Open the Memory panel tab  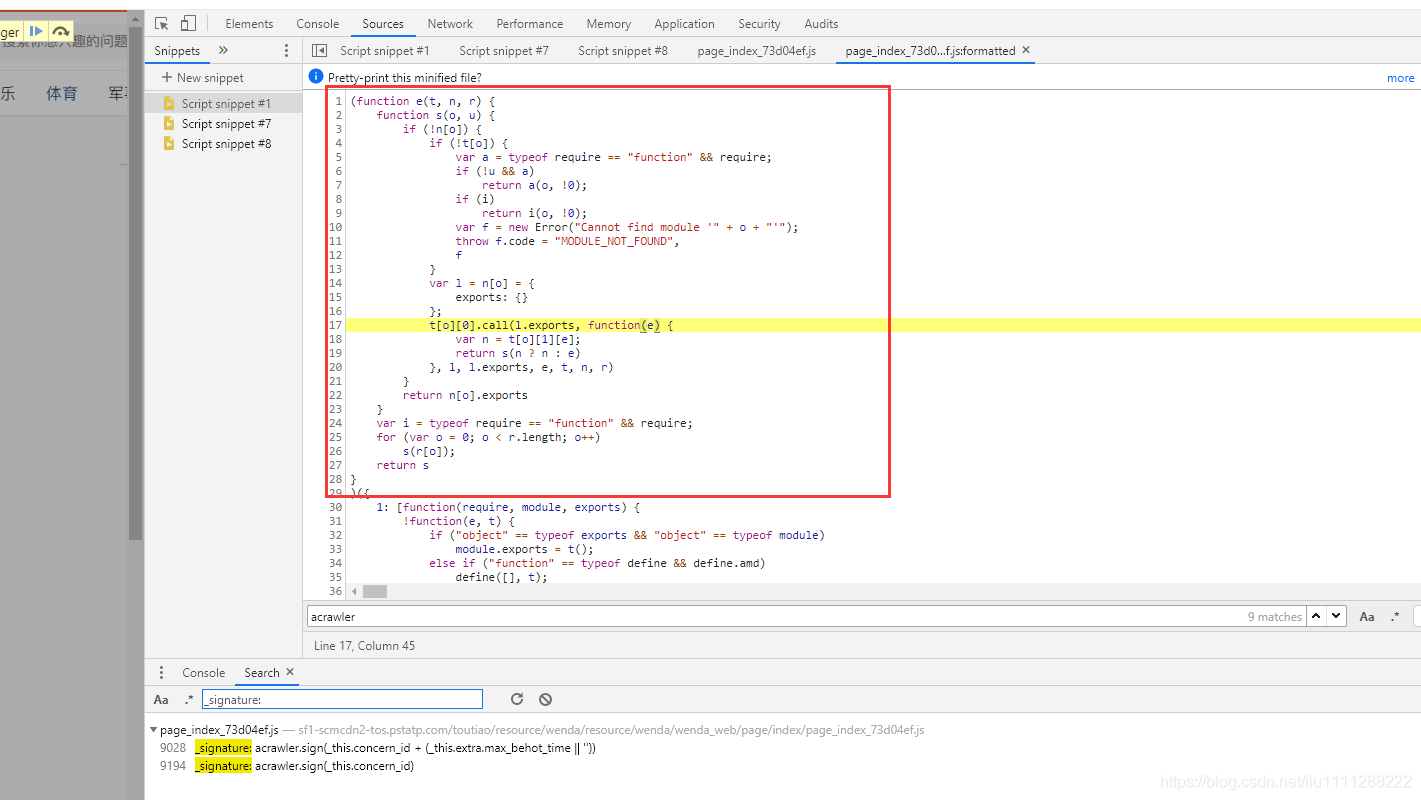[x=608, y=23]
